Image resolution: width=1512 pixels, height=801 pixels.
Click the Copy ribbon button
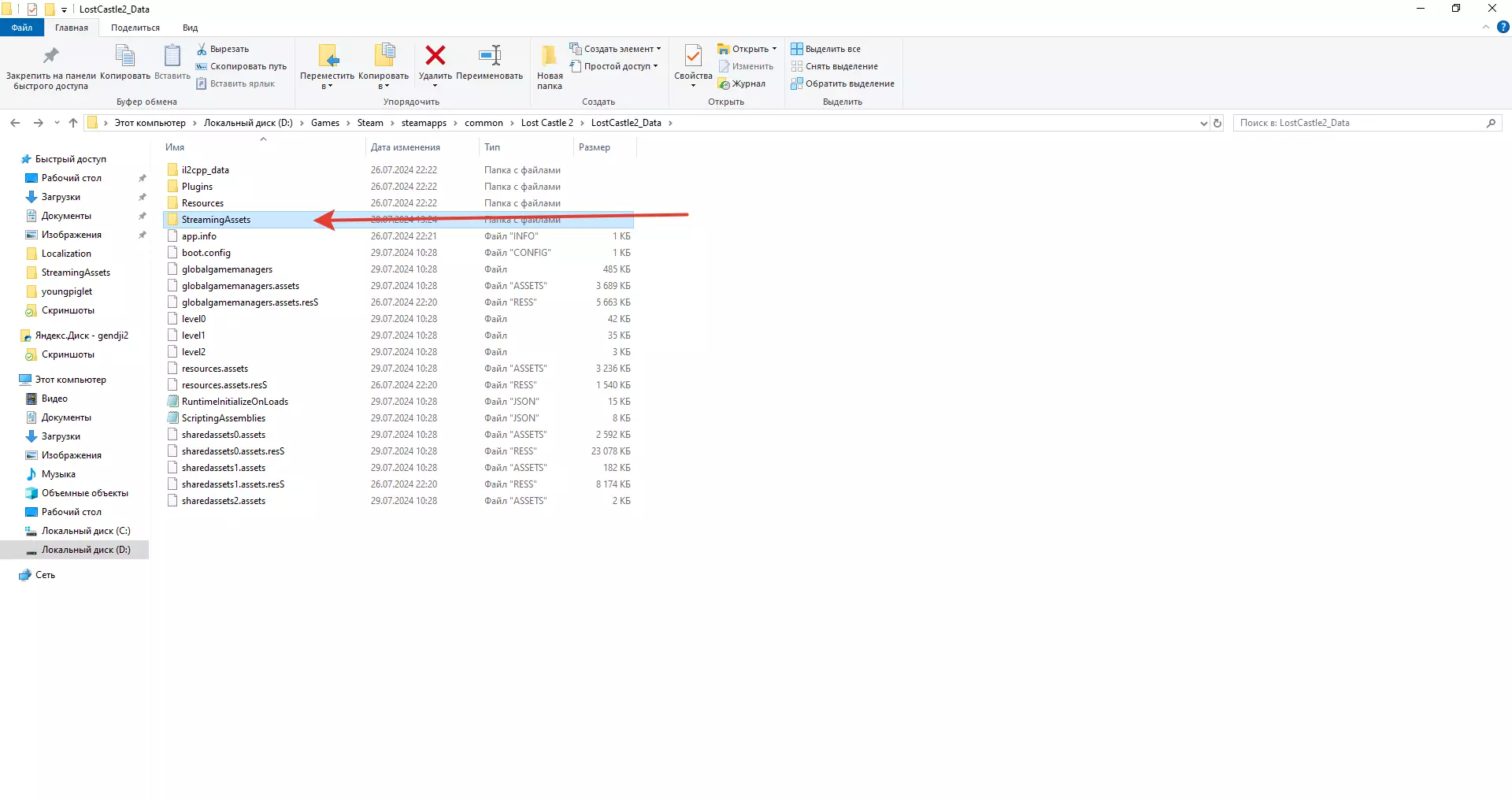click(x=125, y=63)
